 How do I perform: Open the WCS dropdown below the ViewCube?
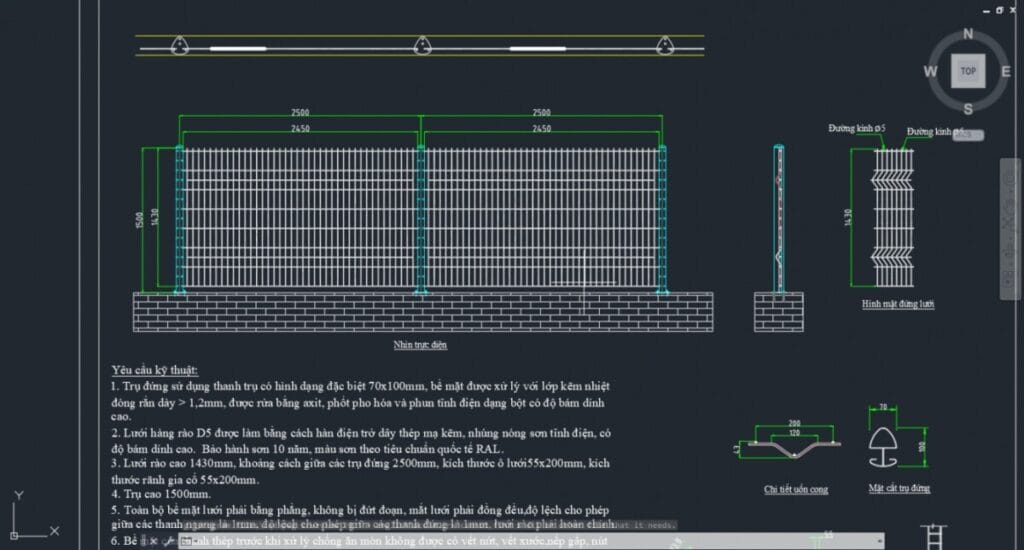point(968,135)
